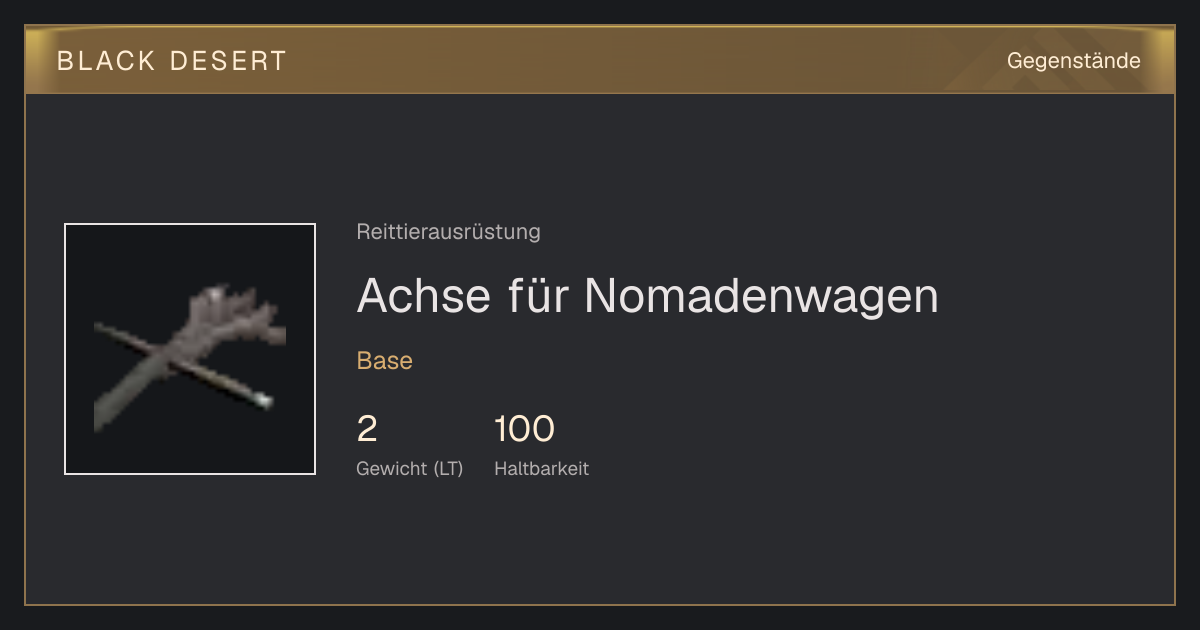Select the Base grade label

pos(385,361)
